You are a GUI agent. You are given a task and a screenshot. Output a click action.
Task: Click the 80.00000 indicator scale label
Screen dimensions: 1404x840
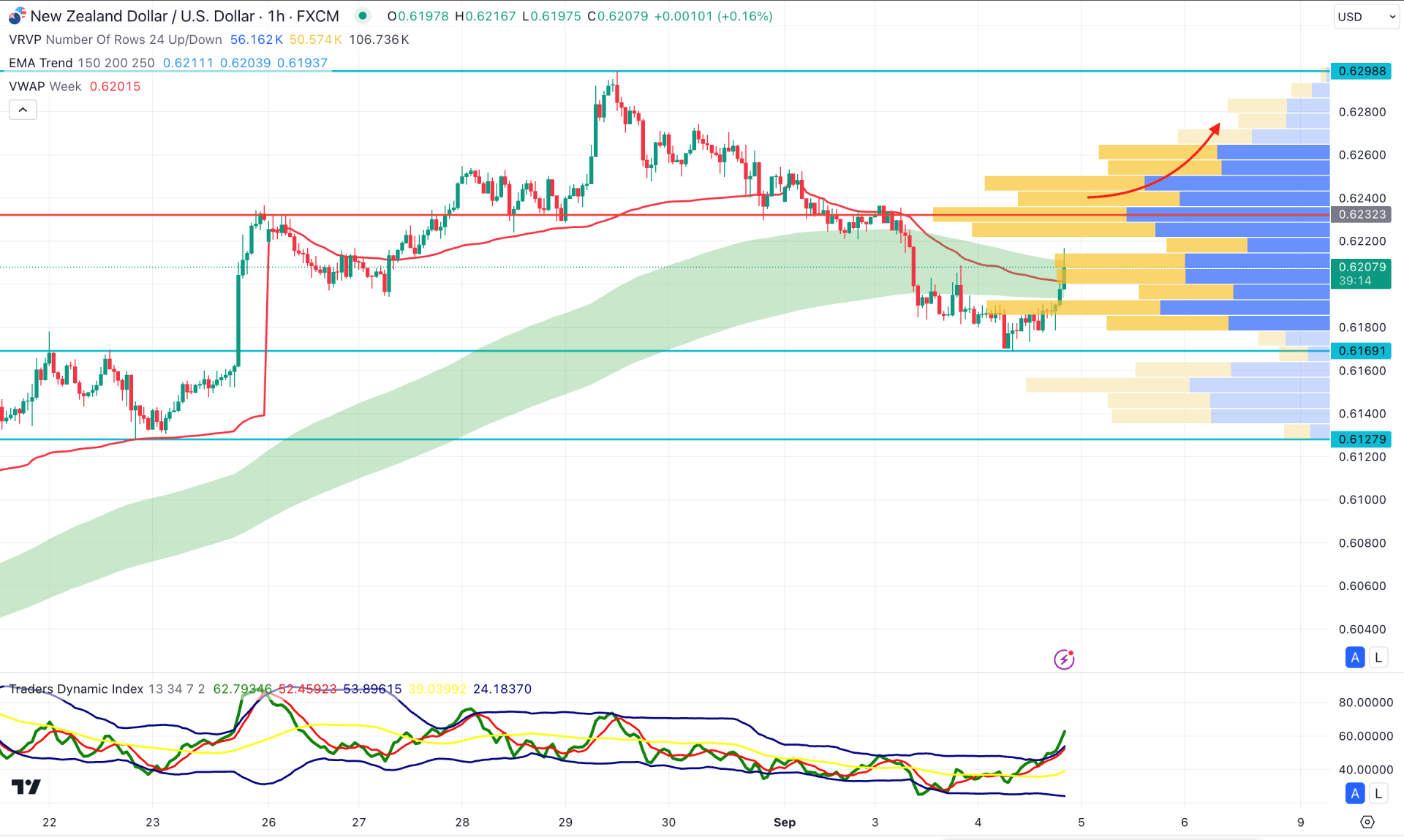tap(1365, 703)
